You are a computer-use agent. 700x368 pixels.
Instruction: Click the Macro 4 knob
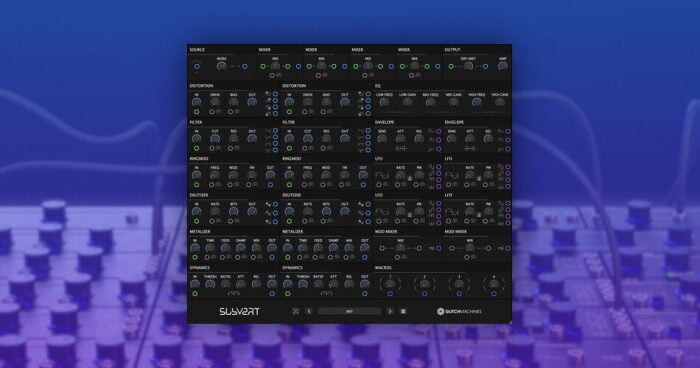pos(494,284)
